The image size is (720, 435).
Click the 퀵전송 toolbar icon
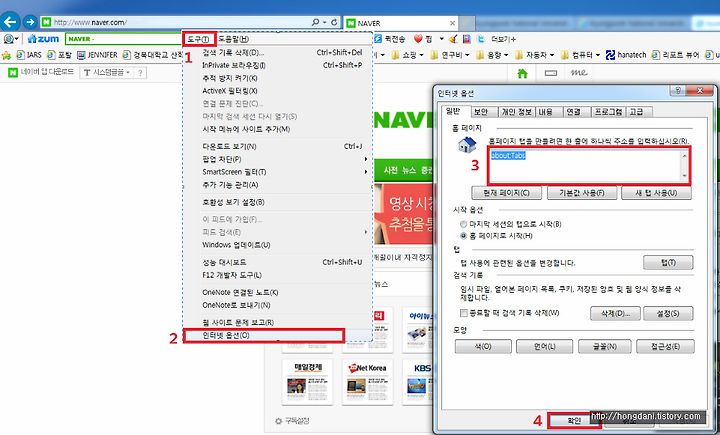[x=389, y=39]
